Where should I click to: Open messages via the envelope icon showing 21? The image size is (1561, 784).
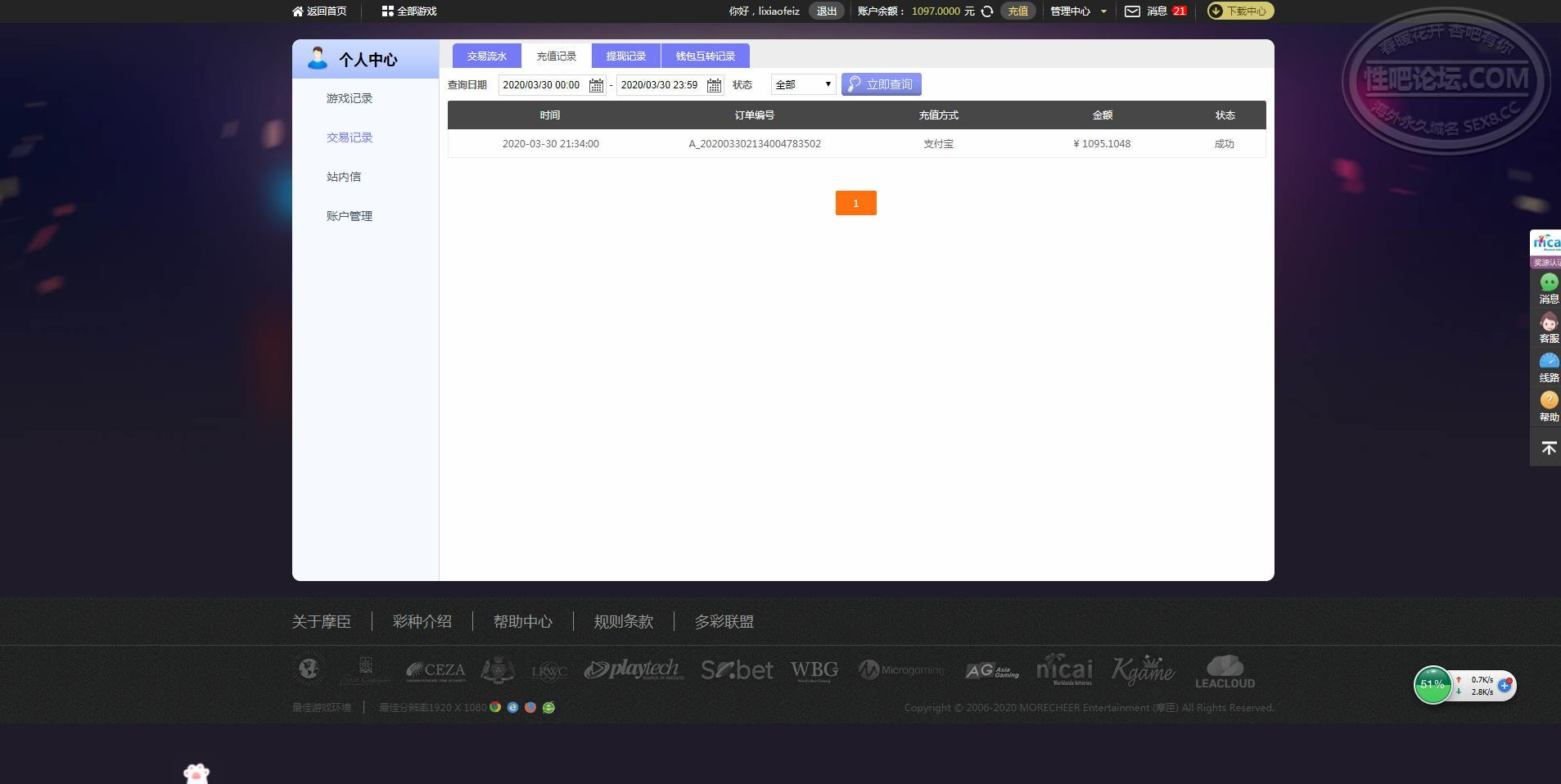coord(1132,11)
